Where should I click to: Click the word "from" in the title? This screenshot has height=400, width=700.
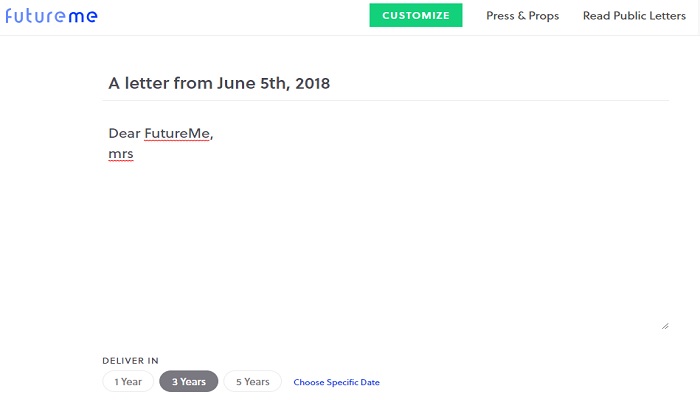click(x=193, y=83)
